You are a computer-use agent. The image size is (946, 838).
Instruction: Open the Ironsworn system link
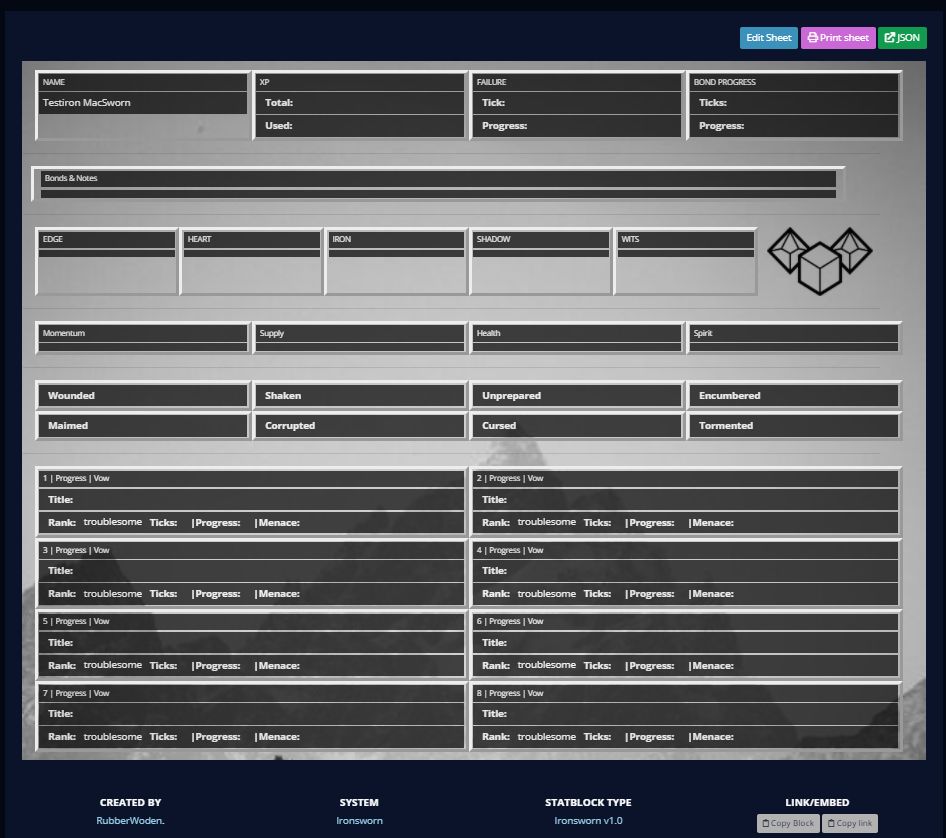pyautogui.click(x=359, y=820)
